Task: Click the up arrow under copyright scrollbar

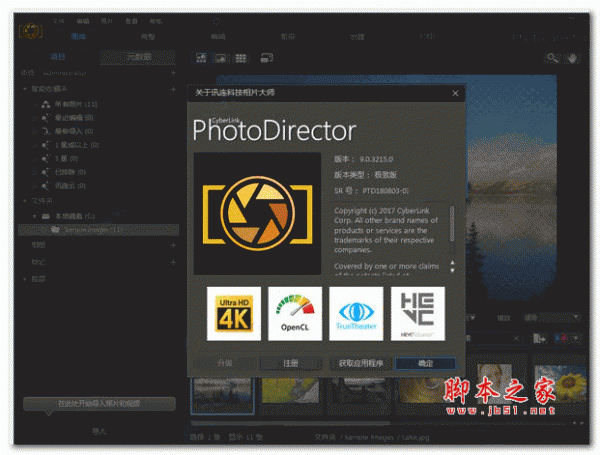Action: 452,263
